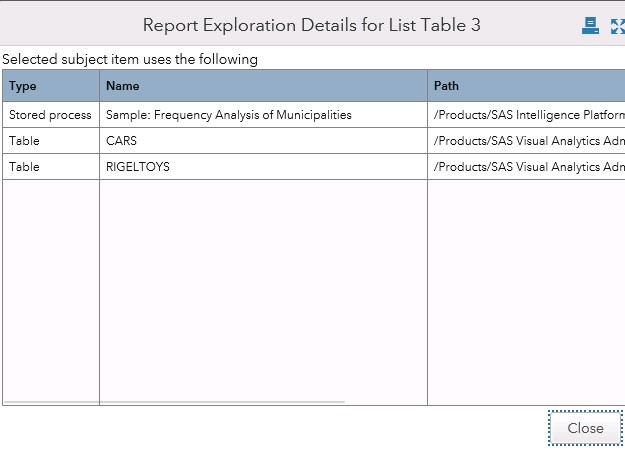The image size is (625, 454).
Task: Click empty Path column area below the rows
Action: (526, 290)
